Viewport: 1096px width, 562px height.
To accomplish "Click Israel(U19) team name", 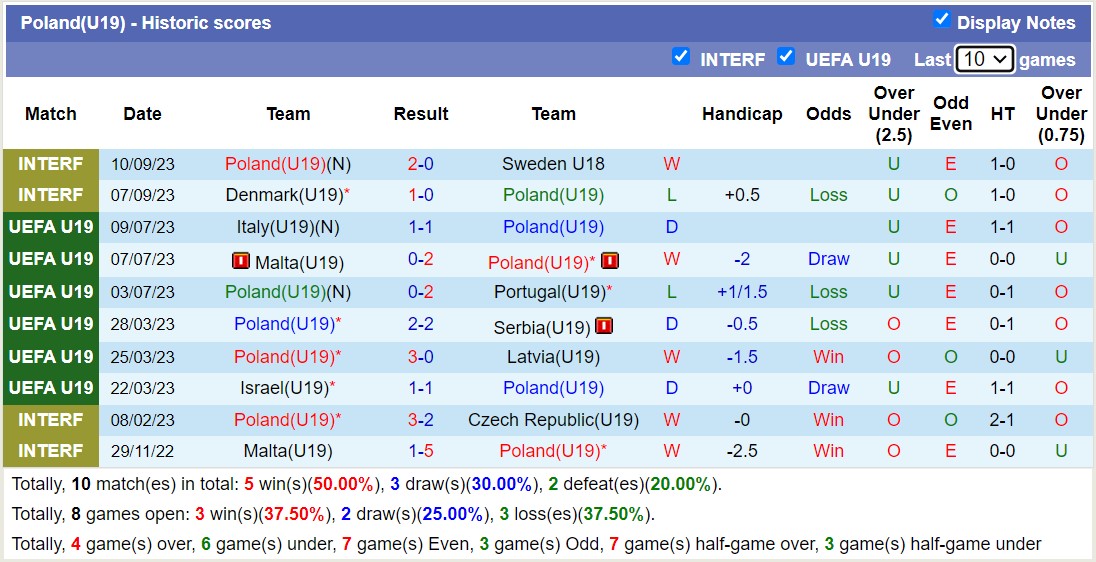I will pos(286,388).
